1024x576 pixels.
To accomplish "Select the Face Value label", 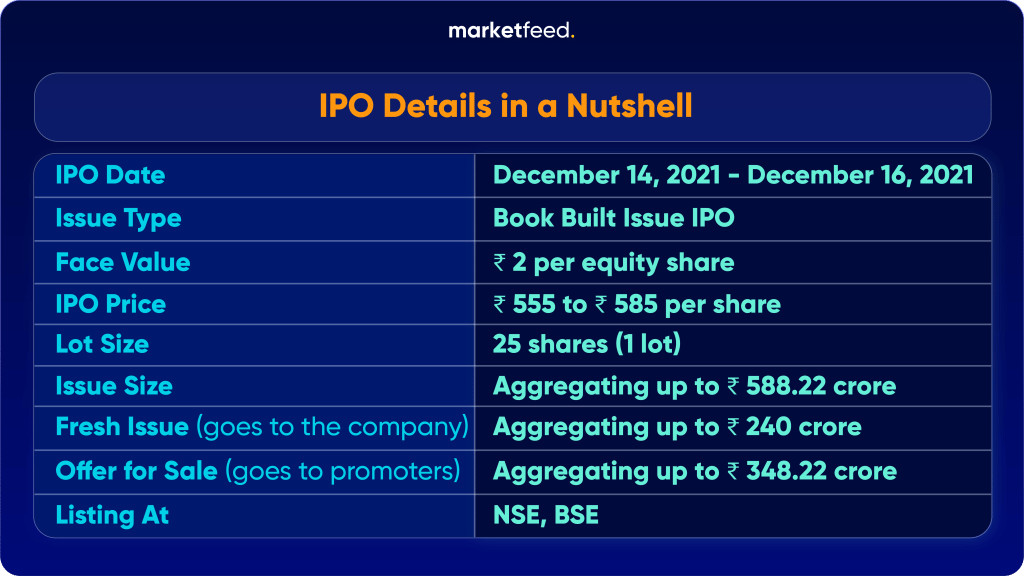I will pyautogui.click(x=122, y=262).
